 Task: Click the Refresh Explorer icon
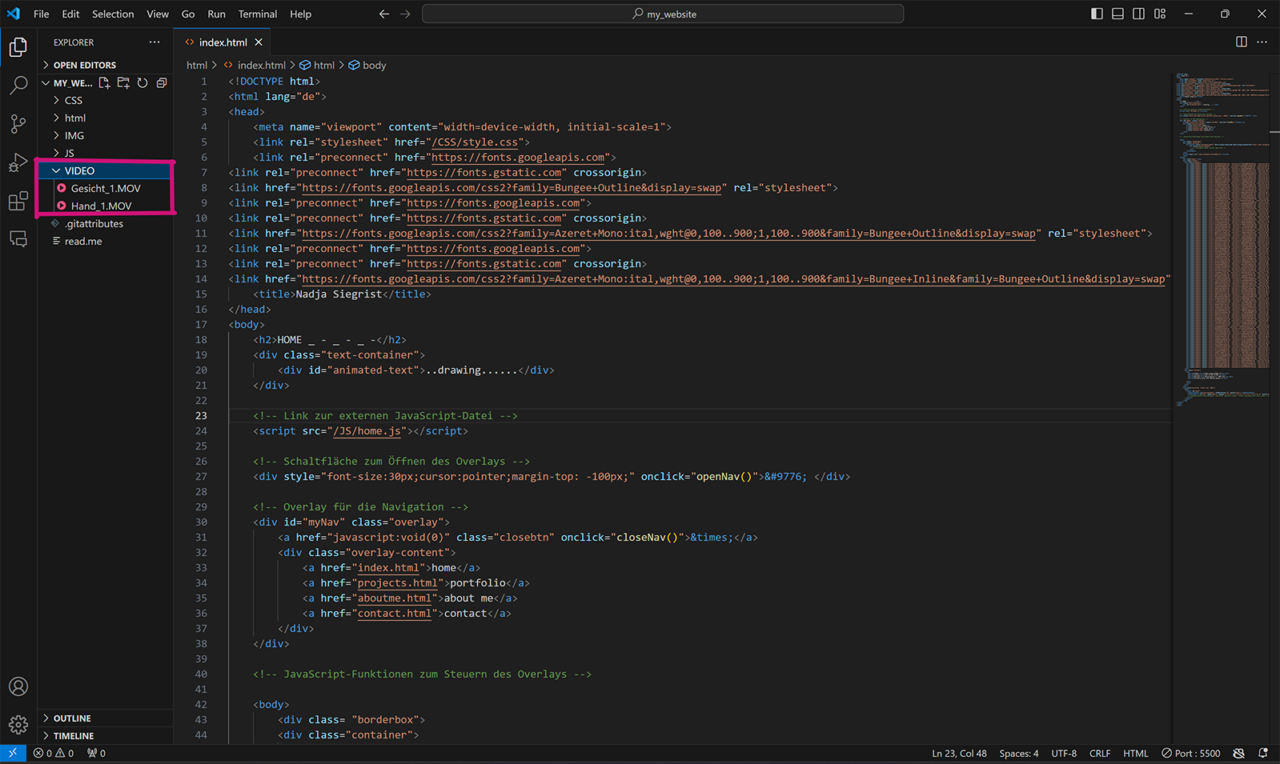pos(142,83)
